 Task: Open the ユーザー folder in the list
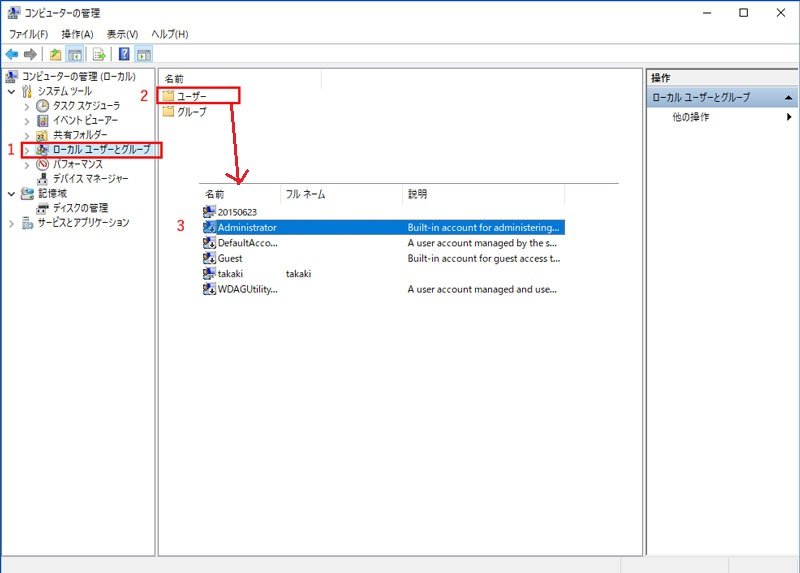[191, 96]
